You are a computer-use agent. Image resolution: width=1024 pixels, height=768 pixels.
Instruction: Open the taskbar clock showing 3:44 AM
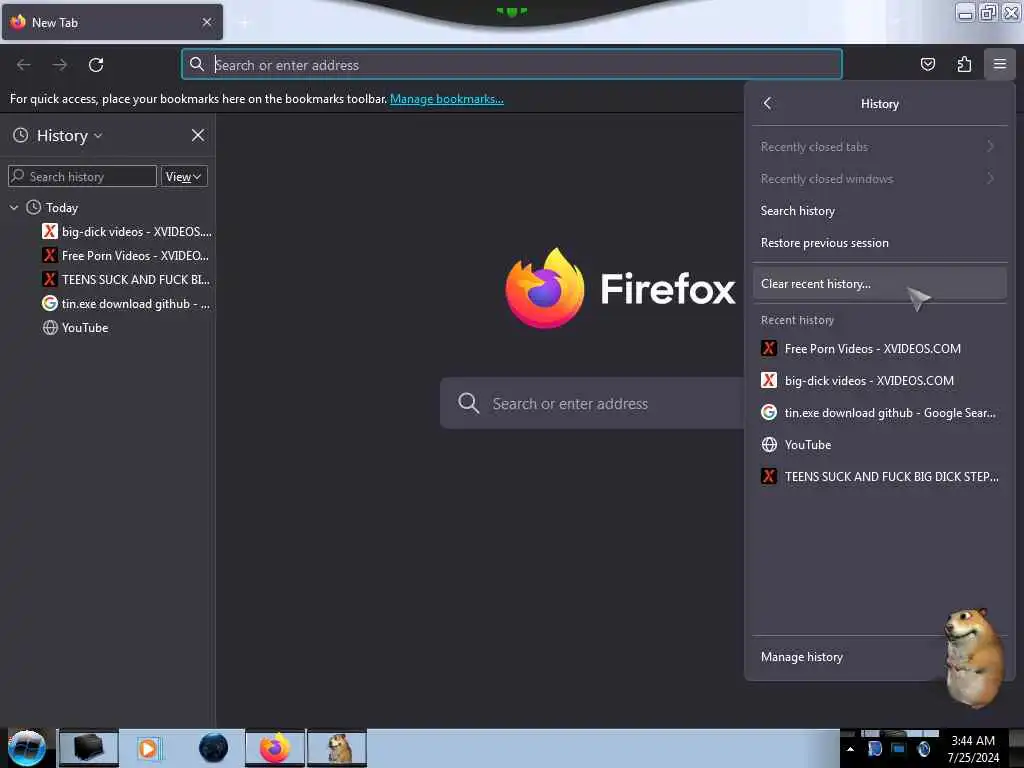973,748
